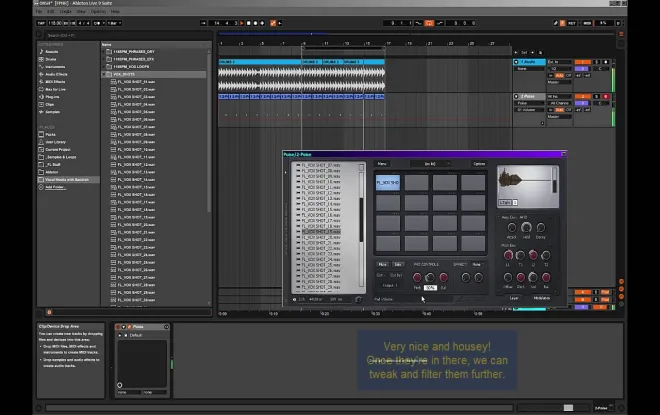Open the 1 Bar quantization dropdown
The height and width of the screenshot is (415, 660).
click(x=114, y=23)
